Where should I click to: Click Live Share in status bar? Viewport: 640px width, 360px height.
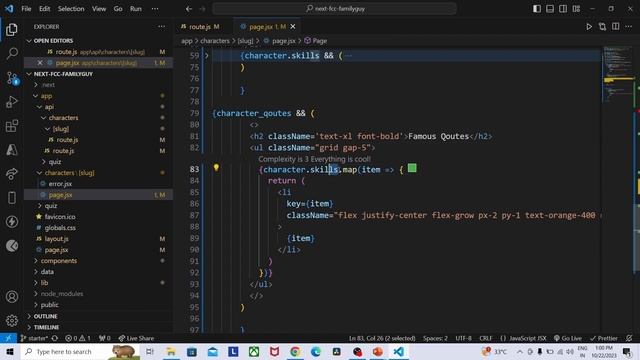point(136,338)
